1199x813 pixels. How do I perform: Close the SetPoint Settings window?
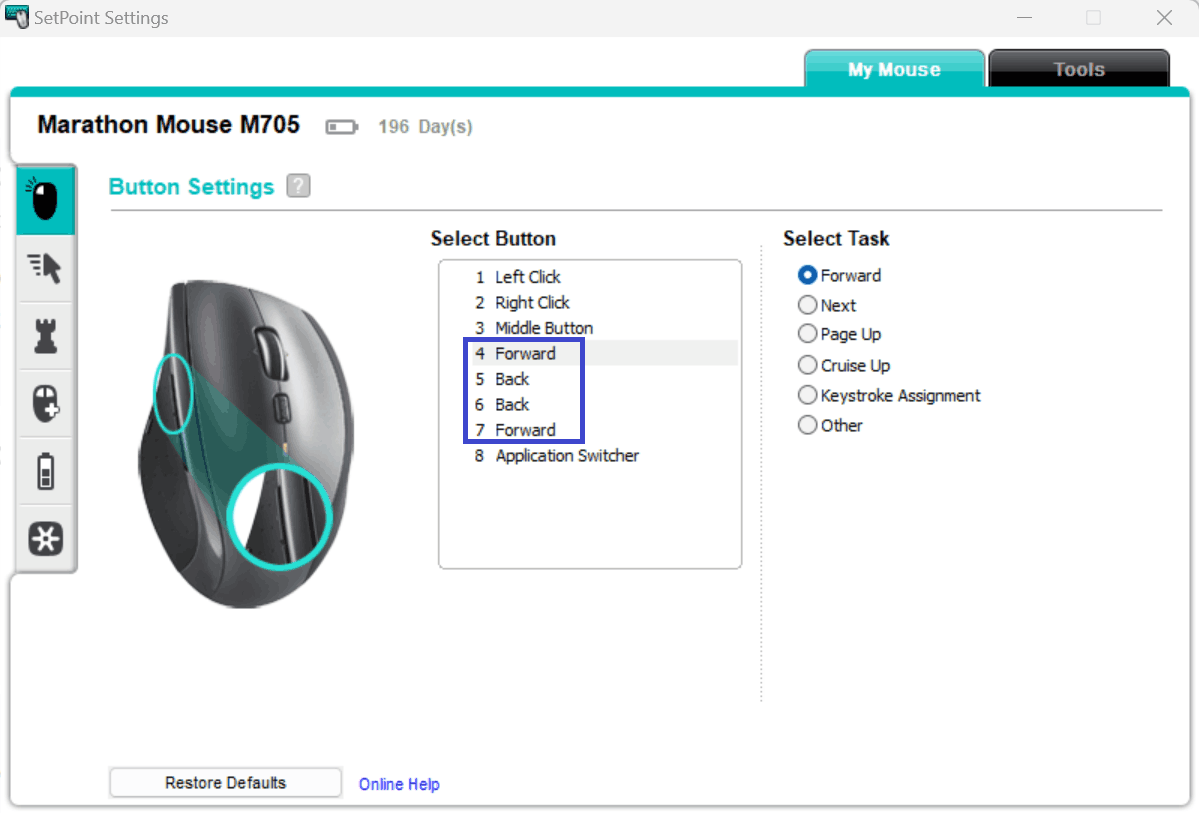coord(1164,18)
